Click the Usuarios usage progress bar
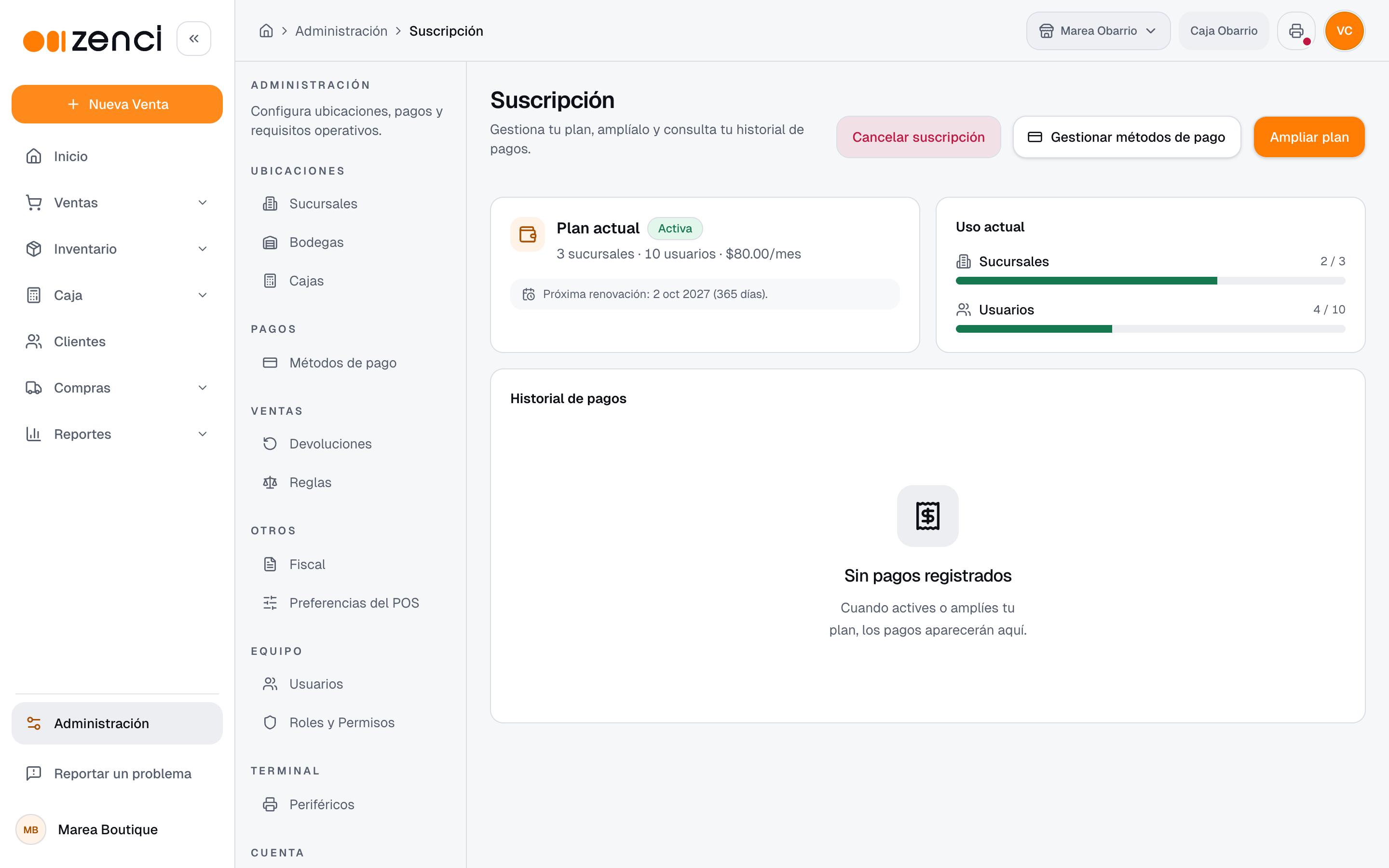The image size is (1389, 868). (x=1150, y=329)
